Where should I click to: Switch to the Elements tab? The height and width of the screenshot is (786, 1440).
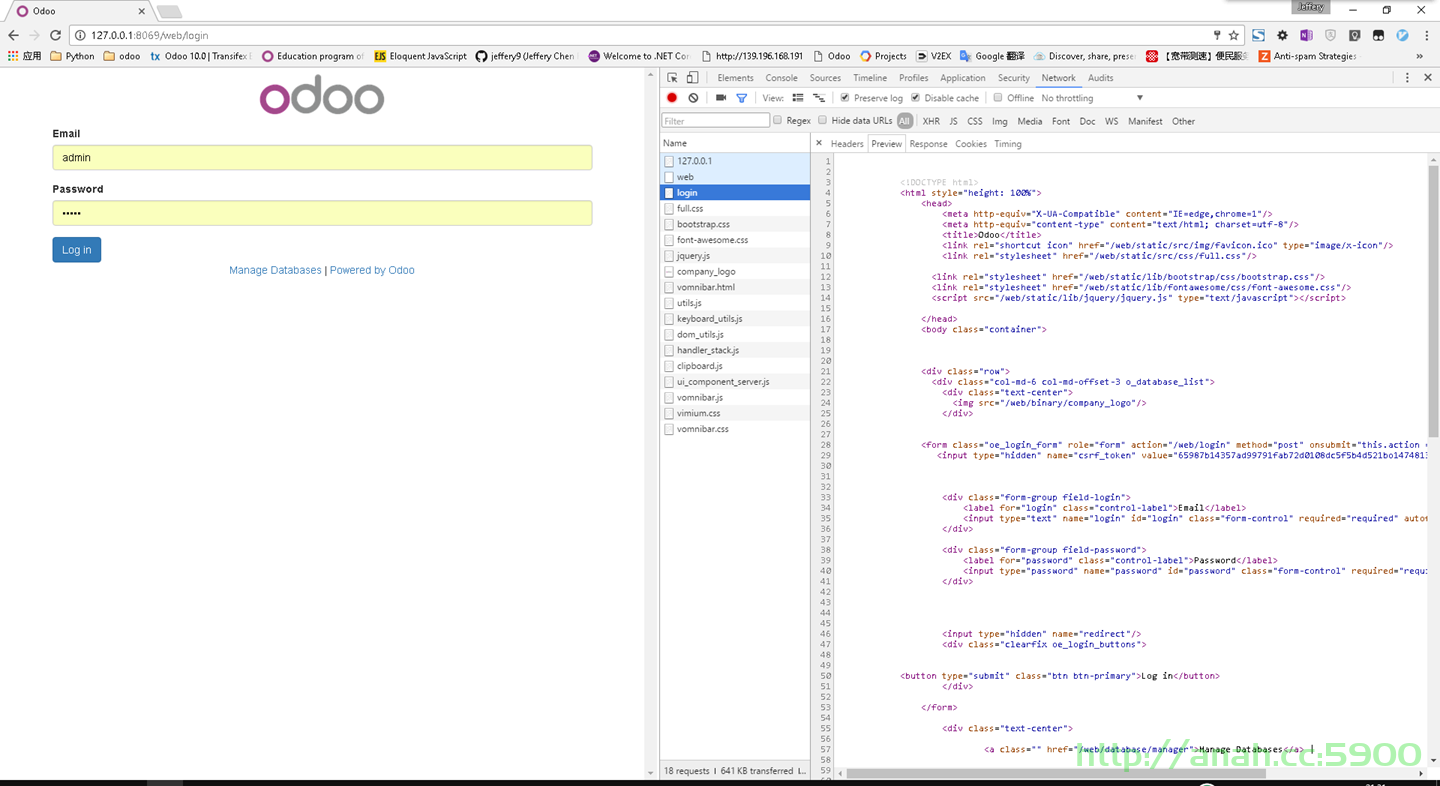coord(735,78)
